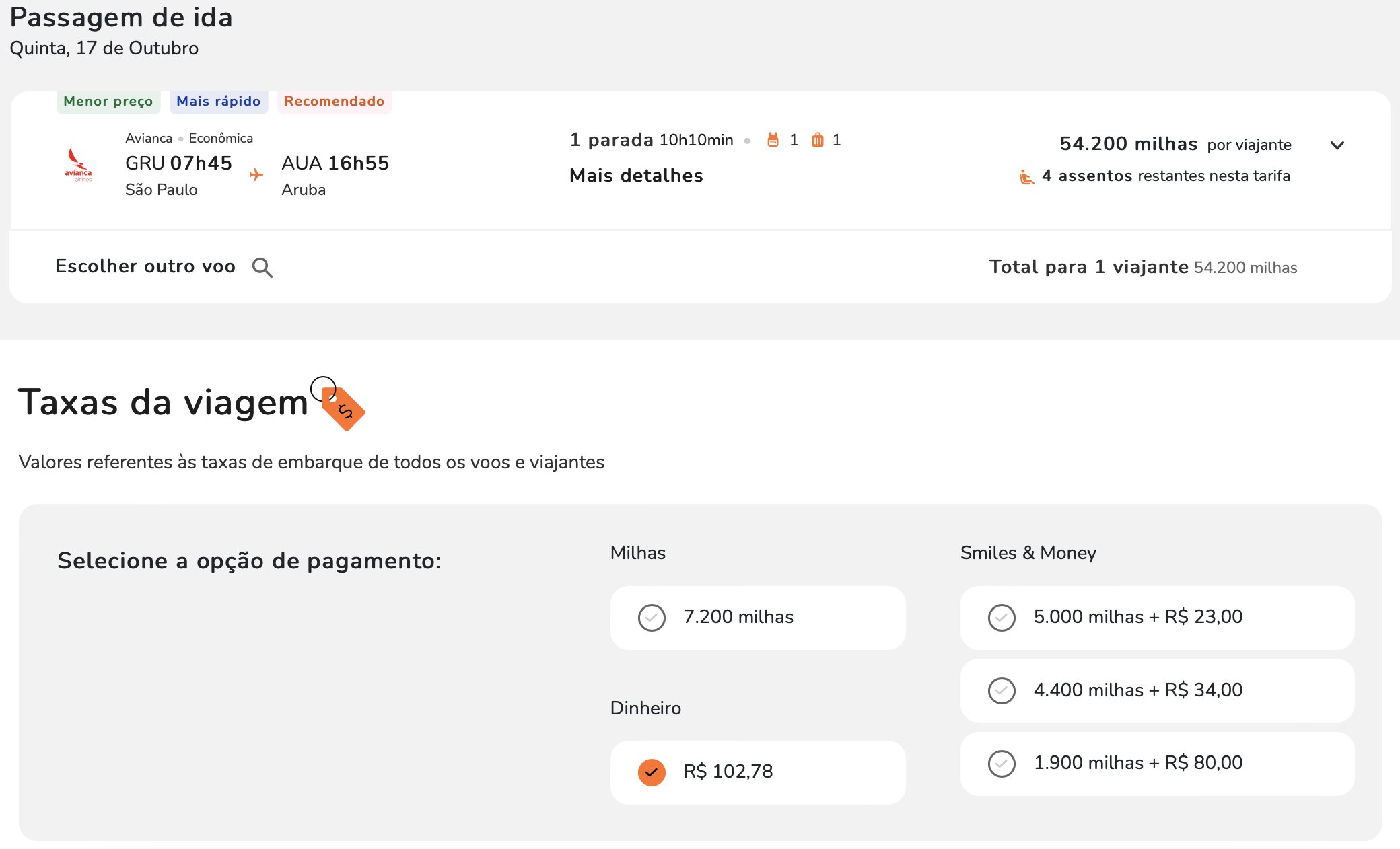This screenshot has height=849, width=1400.
Task: Click the Milhas section heading
Action: [638, 553]
